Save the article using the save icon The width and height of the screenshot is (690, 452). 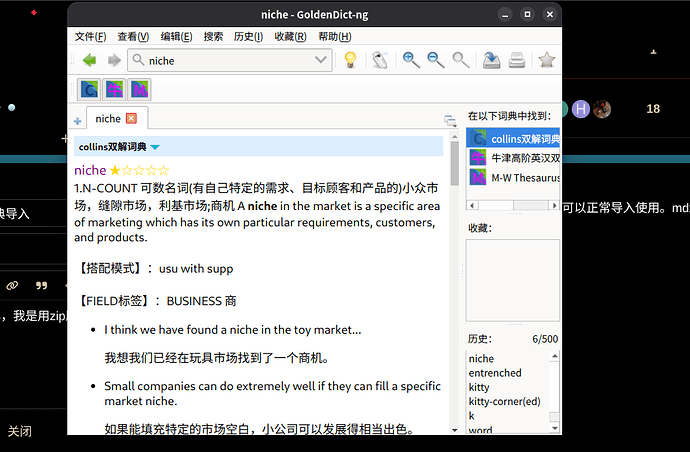(x=492, y=60)
